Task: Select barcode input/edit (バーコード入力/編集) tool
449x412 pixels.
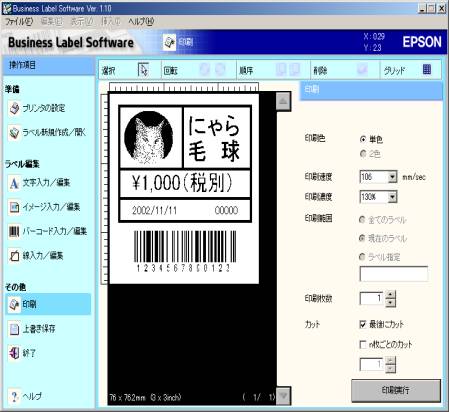Action: click(x=48, y=231)
